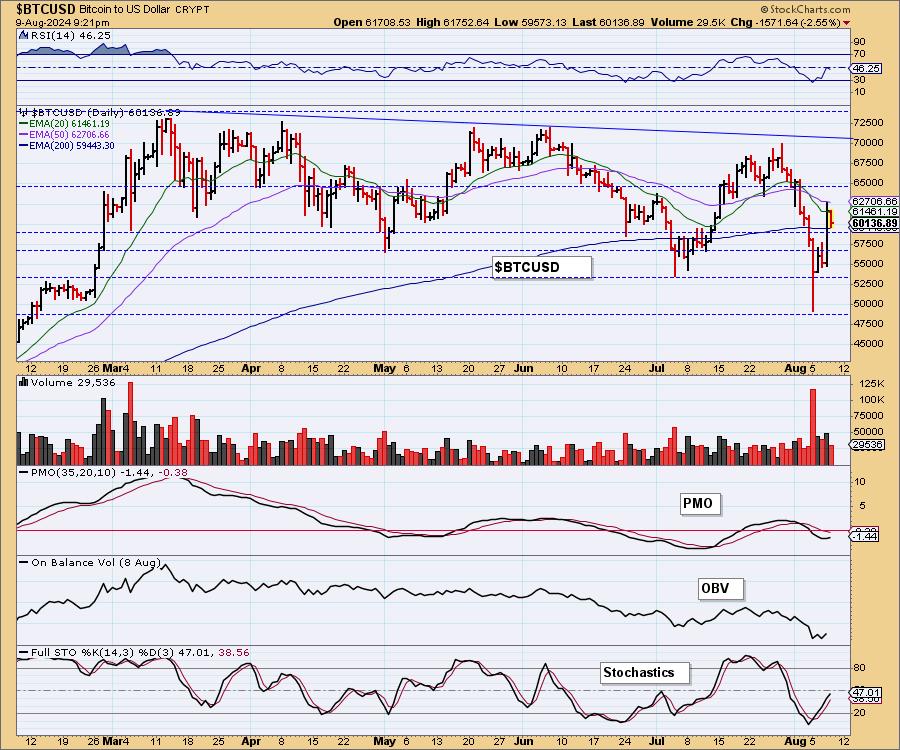
Task: Click the Apr label on bottom date axis
Action: (x=251, y=741)
